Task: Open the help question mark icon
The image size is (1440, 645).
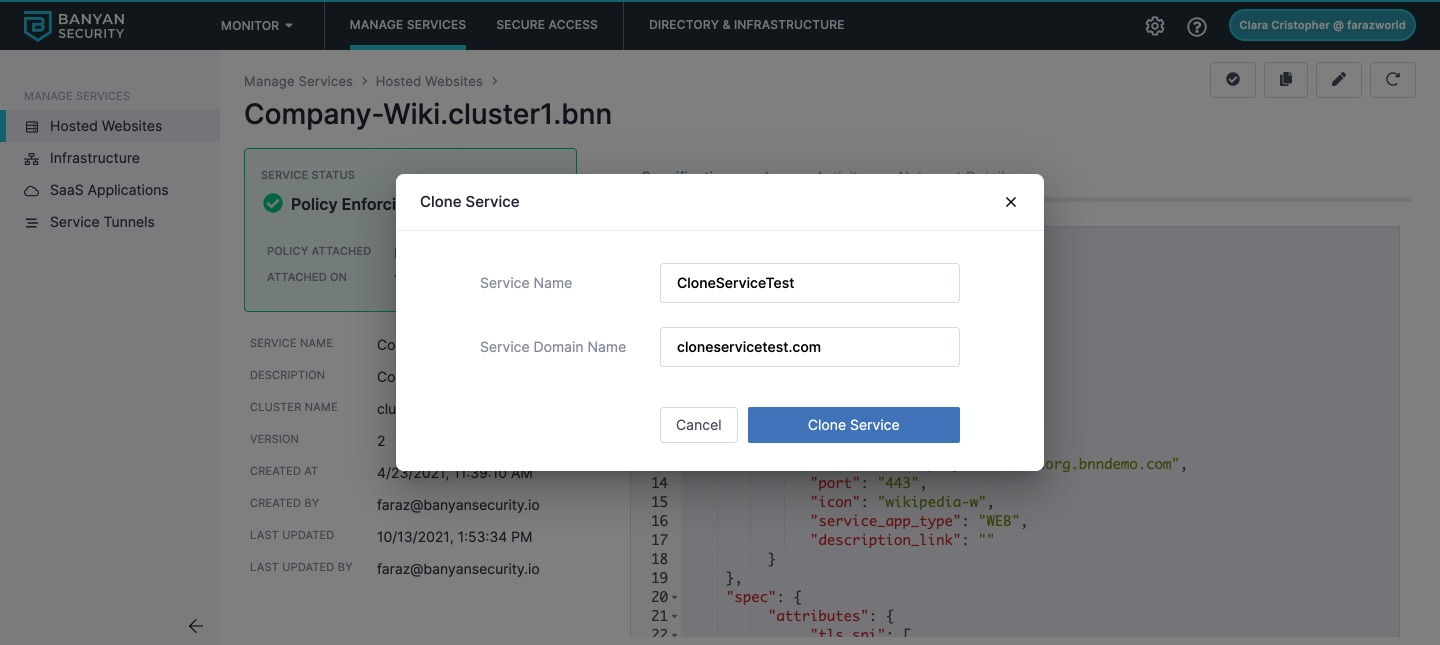Action: click(1197, 26)
